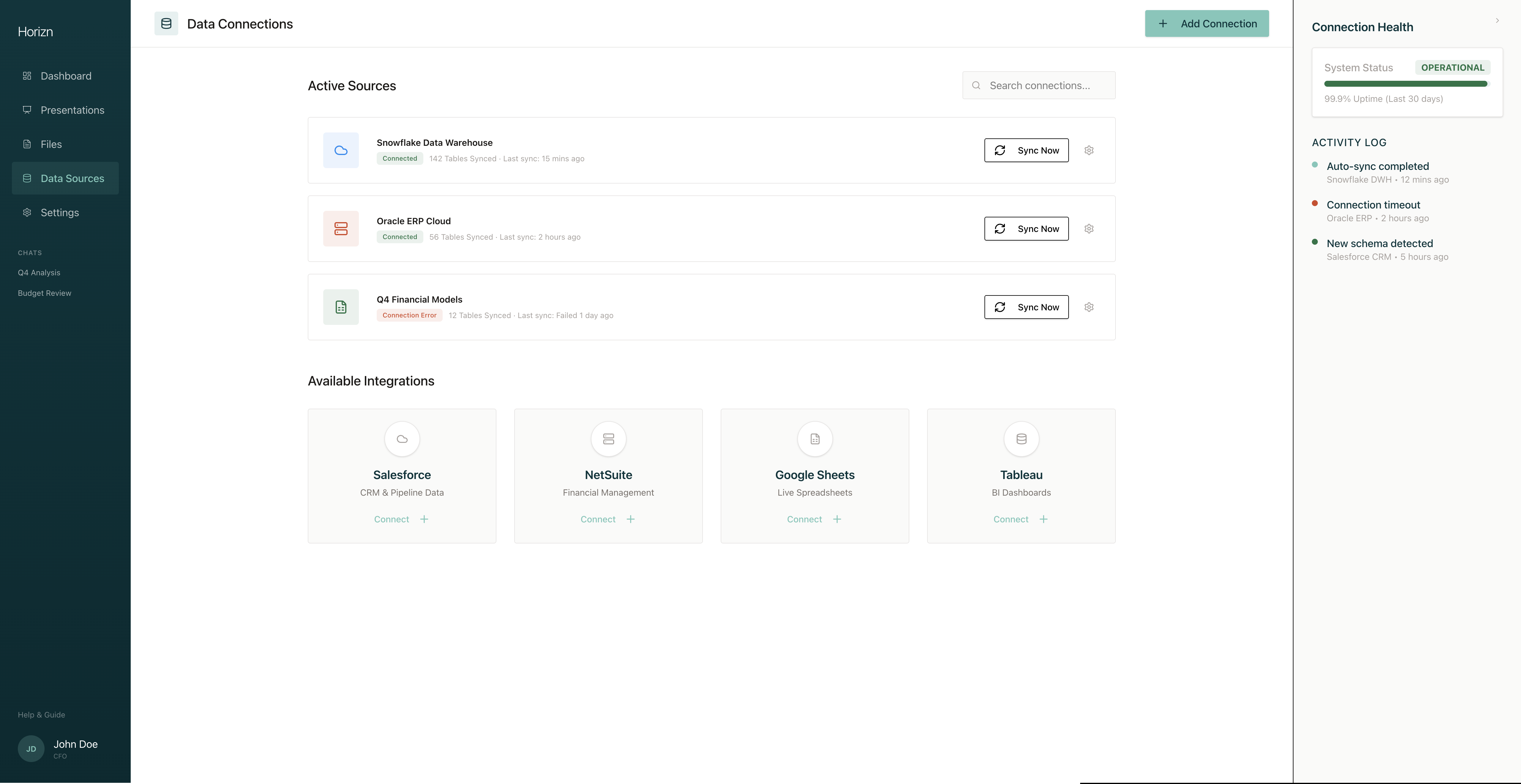Select the Snowflake Data Warehouse cloud icon

point(341,150)
